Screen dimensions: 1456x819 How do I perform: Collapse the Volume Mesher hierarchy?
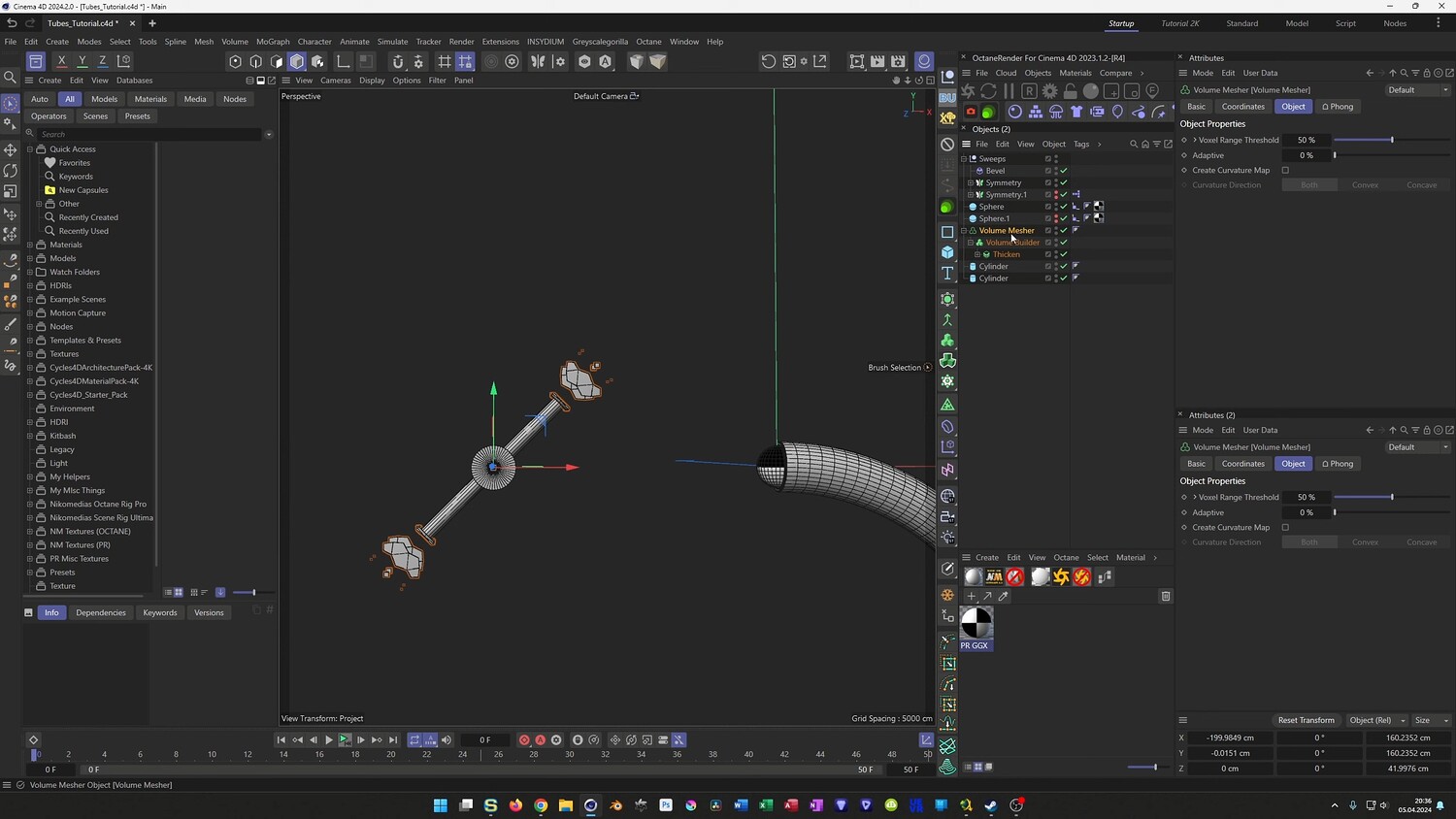[x=964, y=231]
